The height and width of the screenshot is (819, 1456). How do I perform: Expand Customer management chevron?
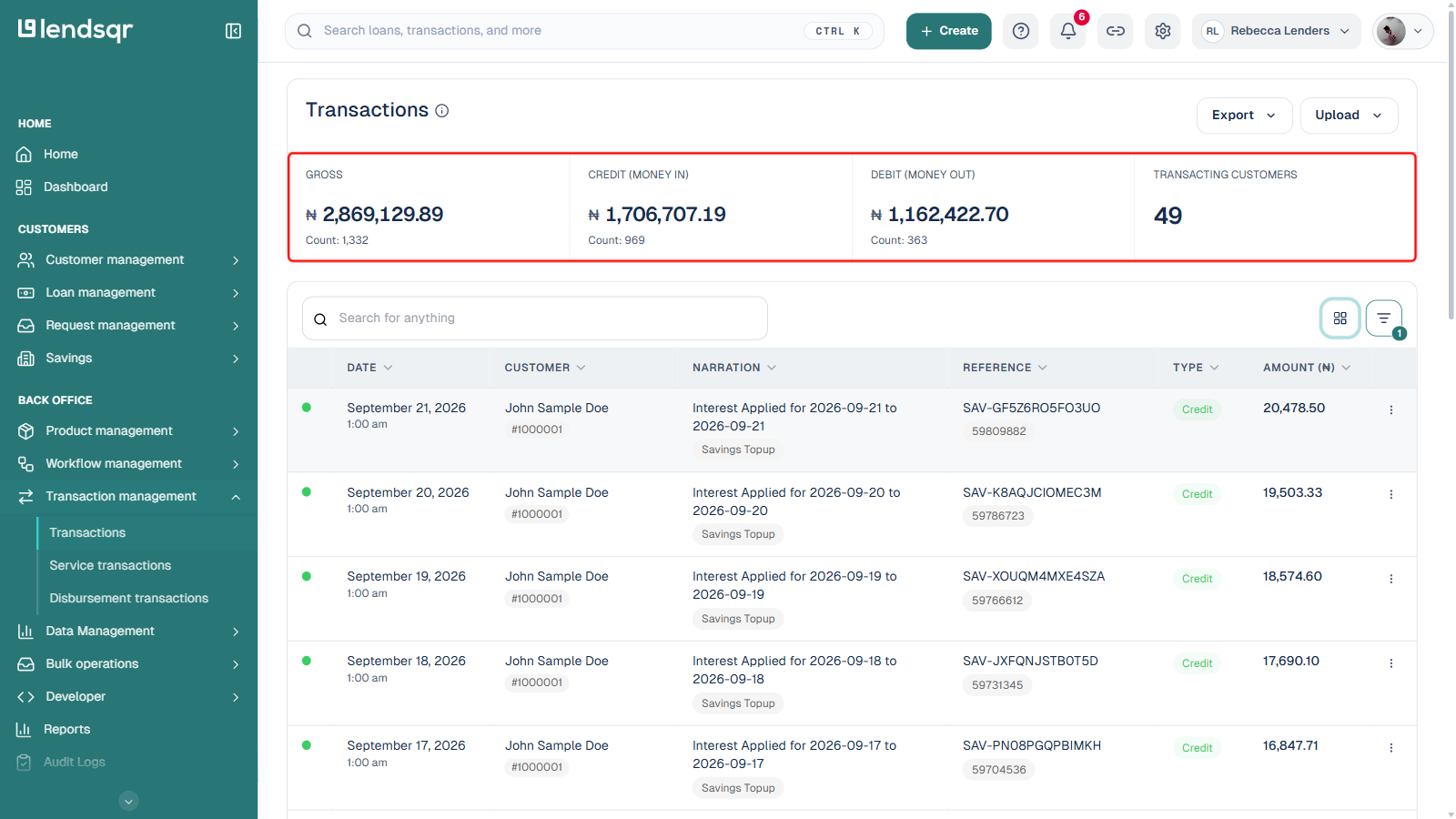[x=236, y=260]
